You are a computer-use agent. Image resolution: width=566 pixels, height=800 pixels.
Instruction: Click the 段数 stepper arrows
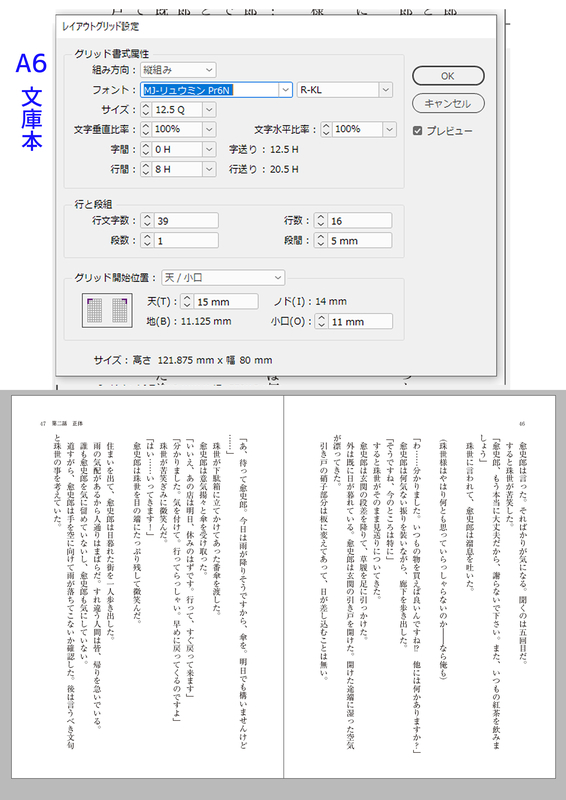(x=146, y=240)
